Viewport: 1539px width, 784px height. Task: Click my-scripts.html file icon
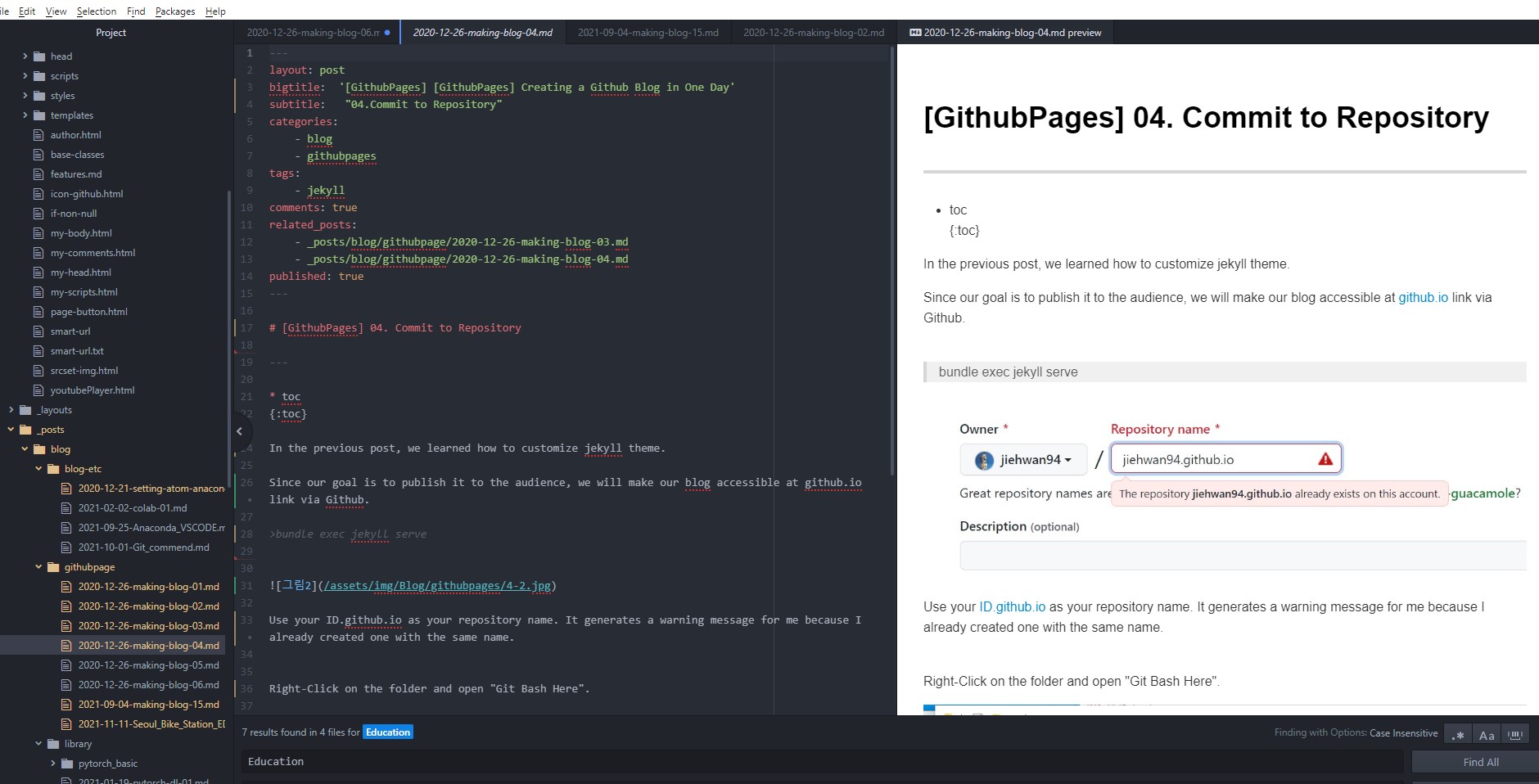tap(38, 292)
